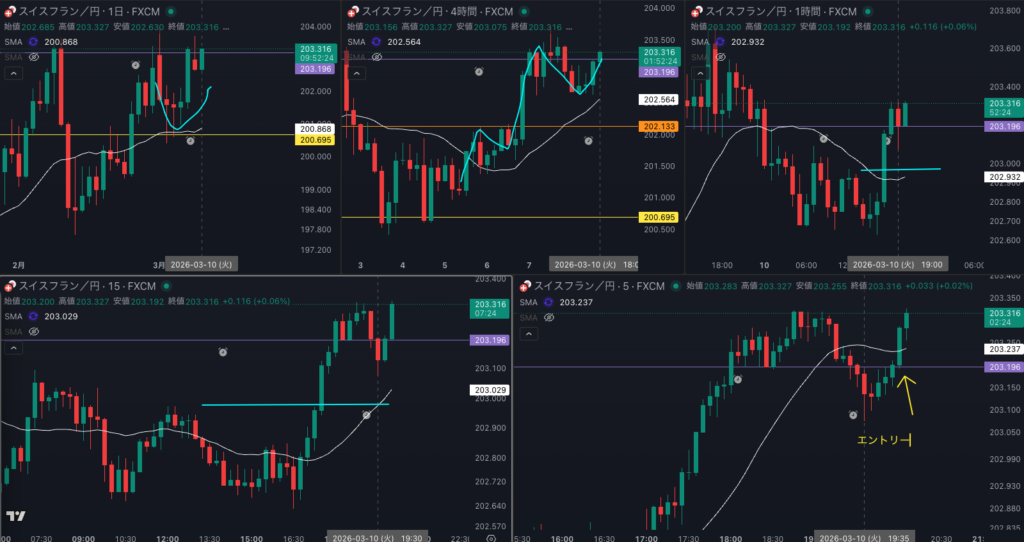Click the alert clock icon near the SMA line on the 15-minute chart
The image size is (1024, 542).
pyautogui.click(x=367, y=413)
